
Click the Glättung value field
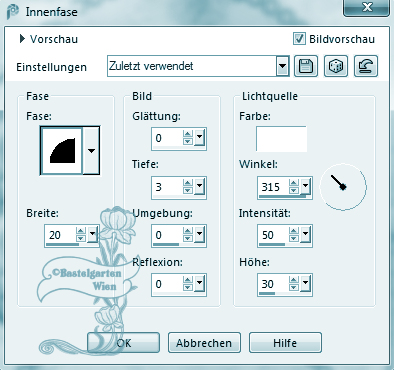pyautogui.click(x=167, y=138)
